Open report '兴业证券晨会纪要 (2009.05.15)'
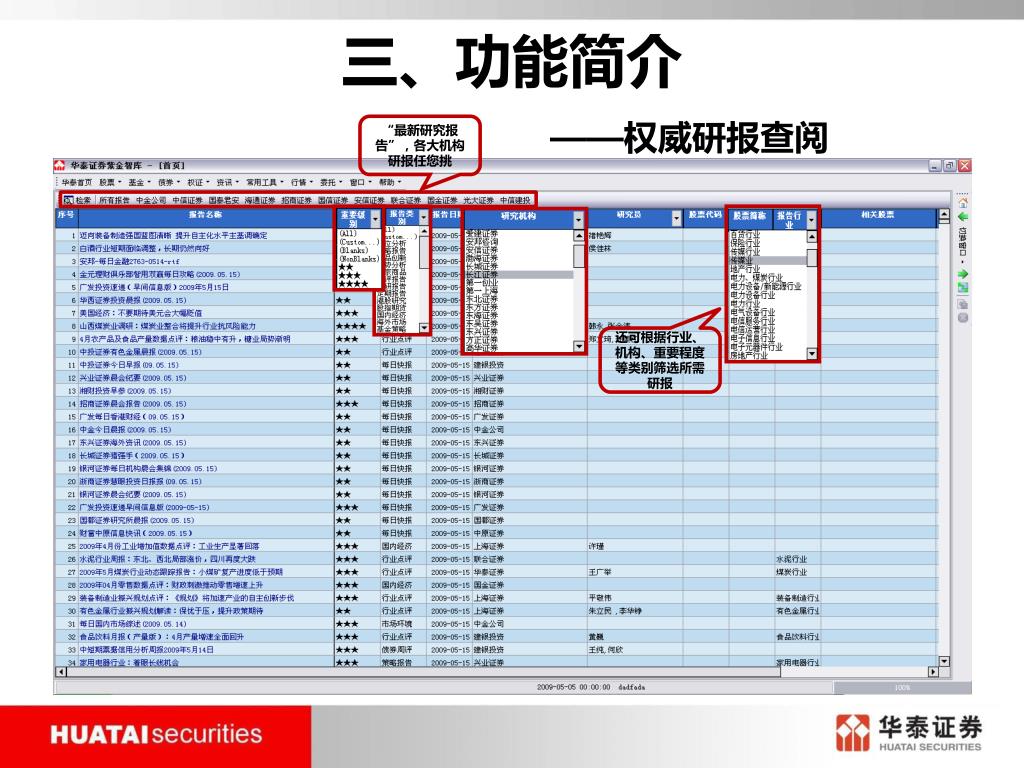Viewport: 1024px width, 768px height. click(133, 378)
